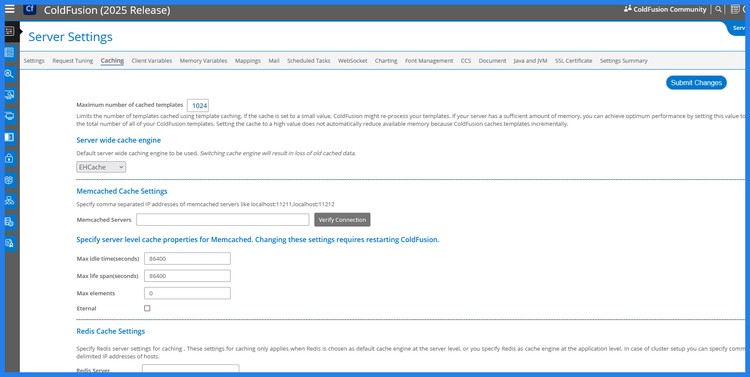Click the Max life span field

click(x=188, y=276)
